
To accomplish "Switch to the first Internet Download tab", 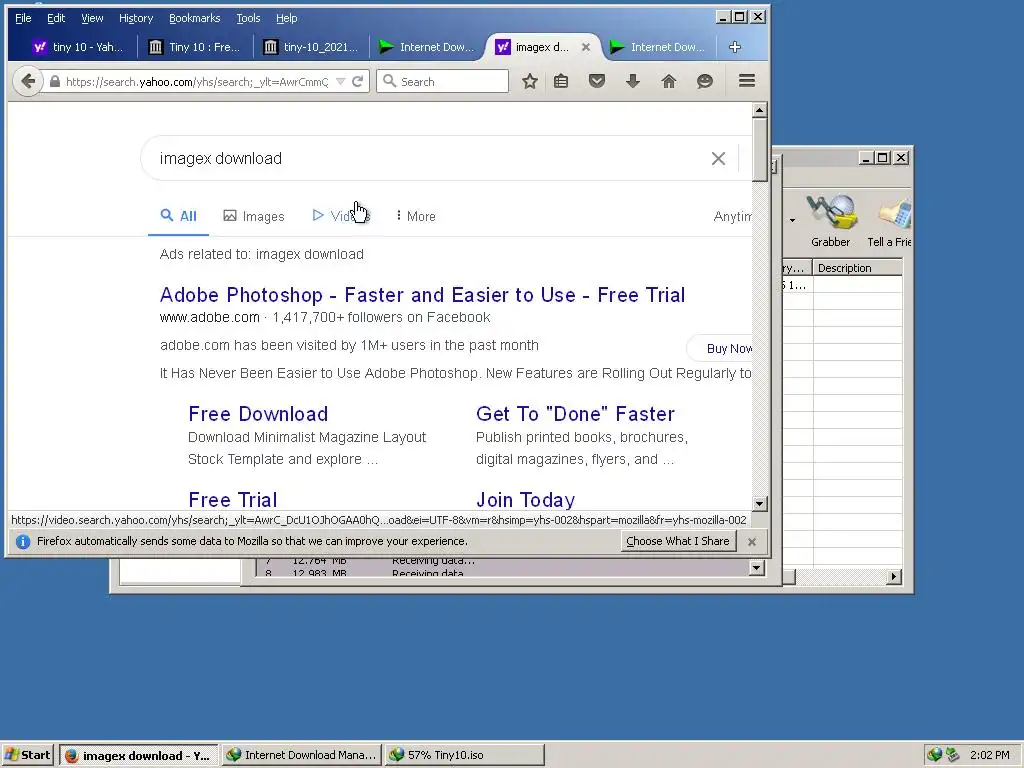I will click(426, 47).
